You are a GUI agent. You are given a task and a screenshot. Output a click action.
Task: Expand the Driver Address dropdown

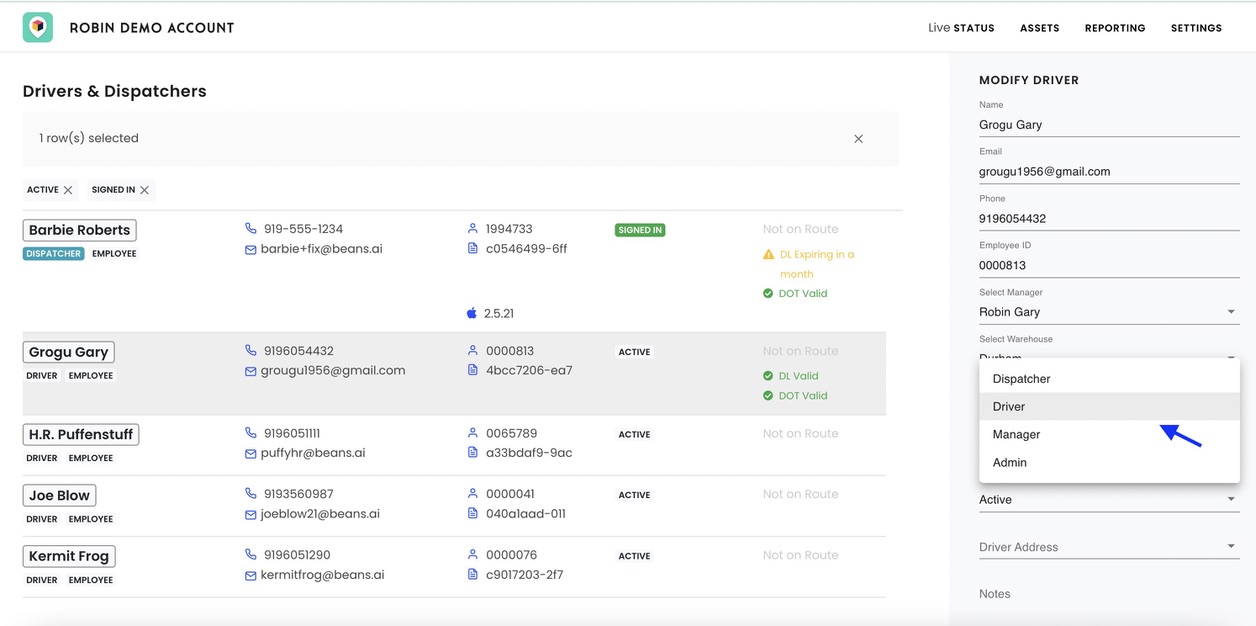(x=1109, y=547)
